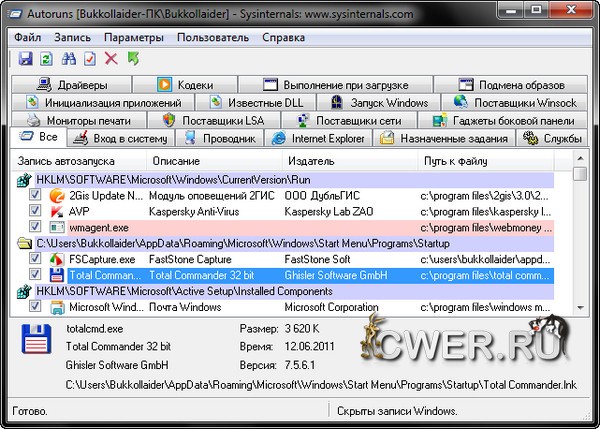This screenshot has height=429, width=600.
Task: Click the AVP Kaspersky row icon
Action: [x=57, y=212]
